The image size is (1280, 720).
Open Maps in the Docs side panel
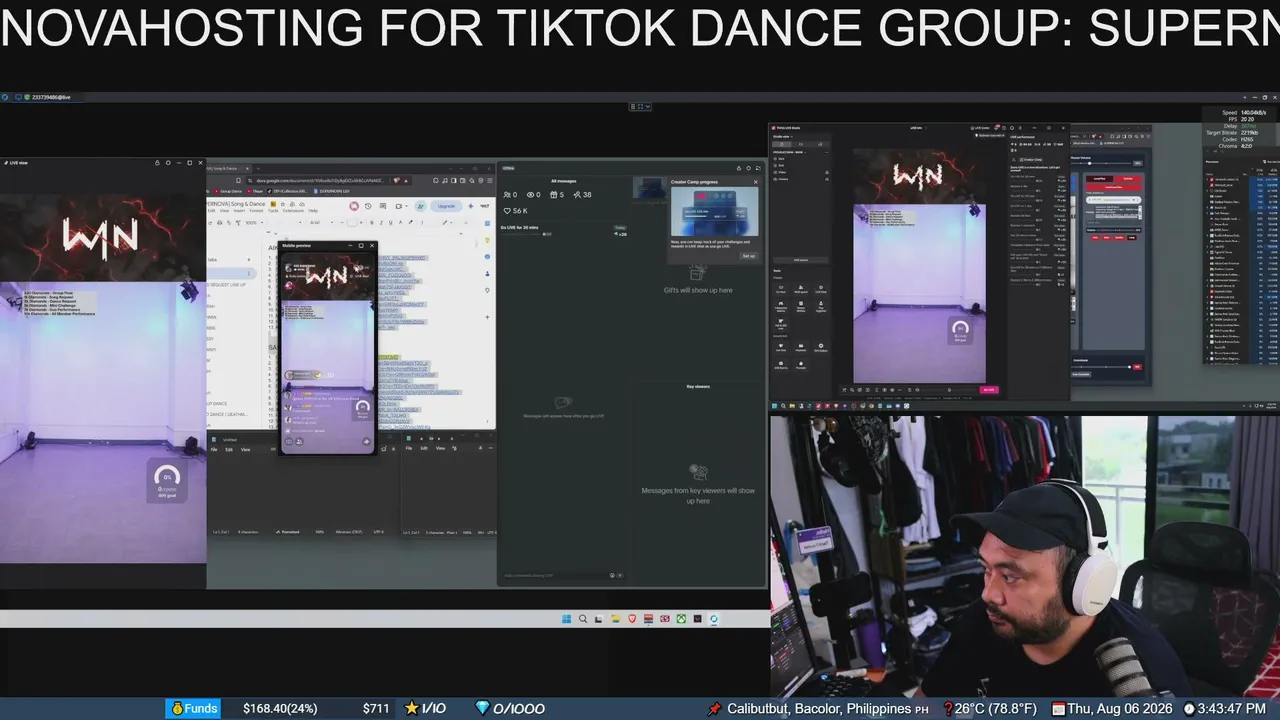pos(487,290)
